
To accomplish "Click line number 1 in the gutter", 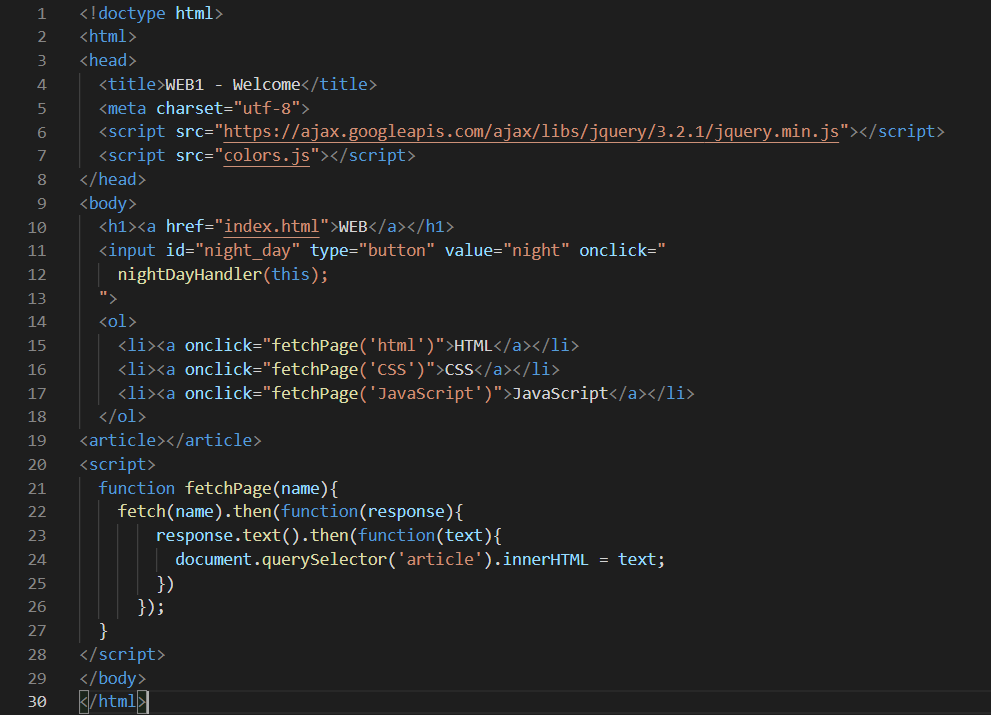I will 42,13.
